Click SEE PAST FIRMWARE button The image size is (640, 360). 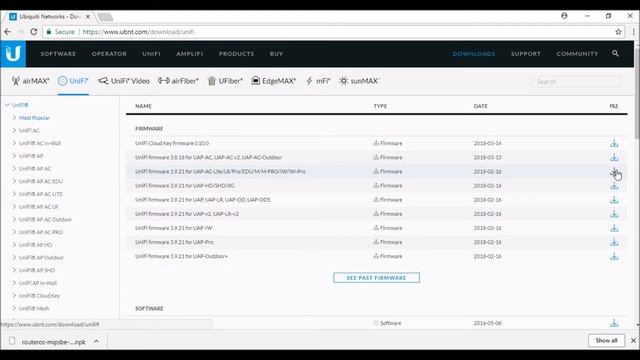click(x=376, y=278)
